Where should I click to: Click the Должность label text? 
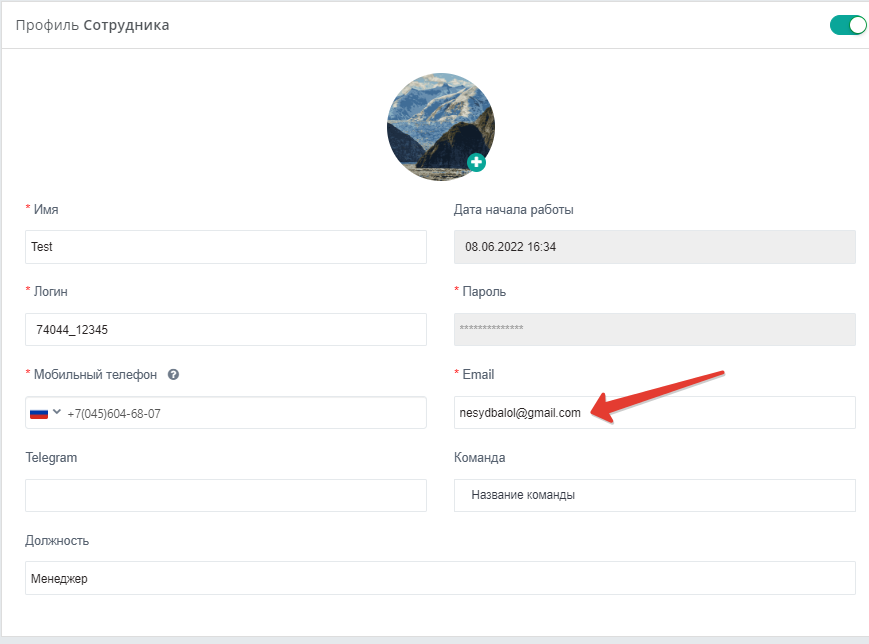point(57,541)
